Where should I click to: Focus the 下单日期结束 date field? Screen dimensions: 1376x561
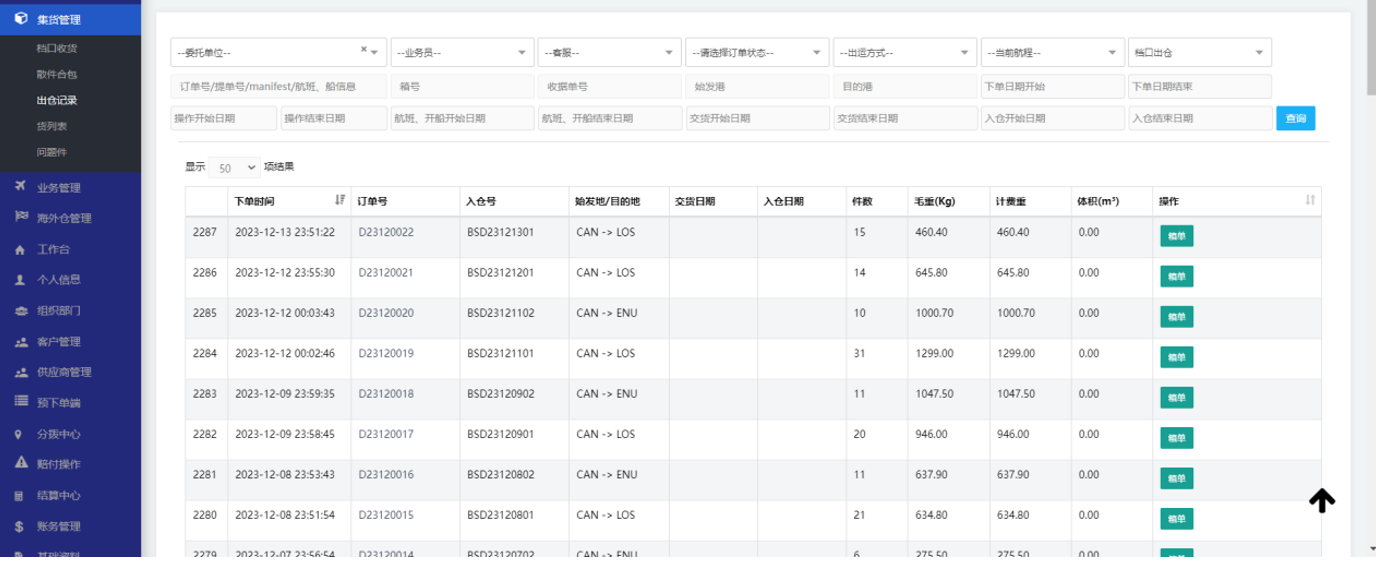pyautogui.click(x=1200, y=87)
